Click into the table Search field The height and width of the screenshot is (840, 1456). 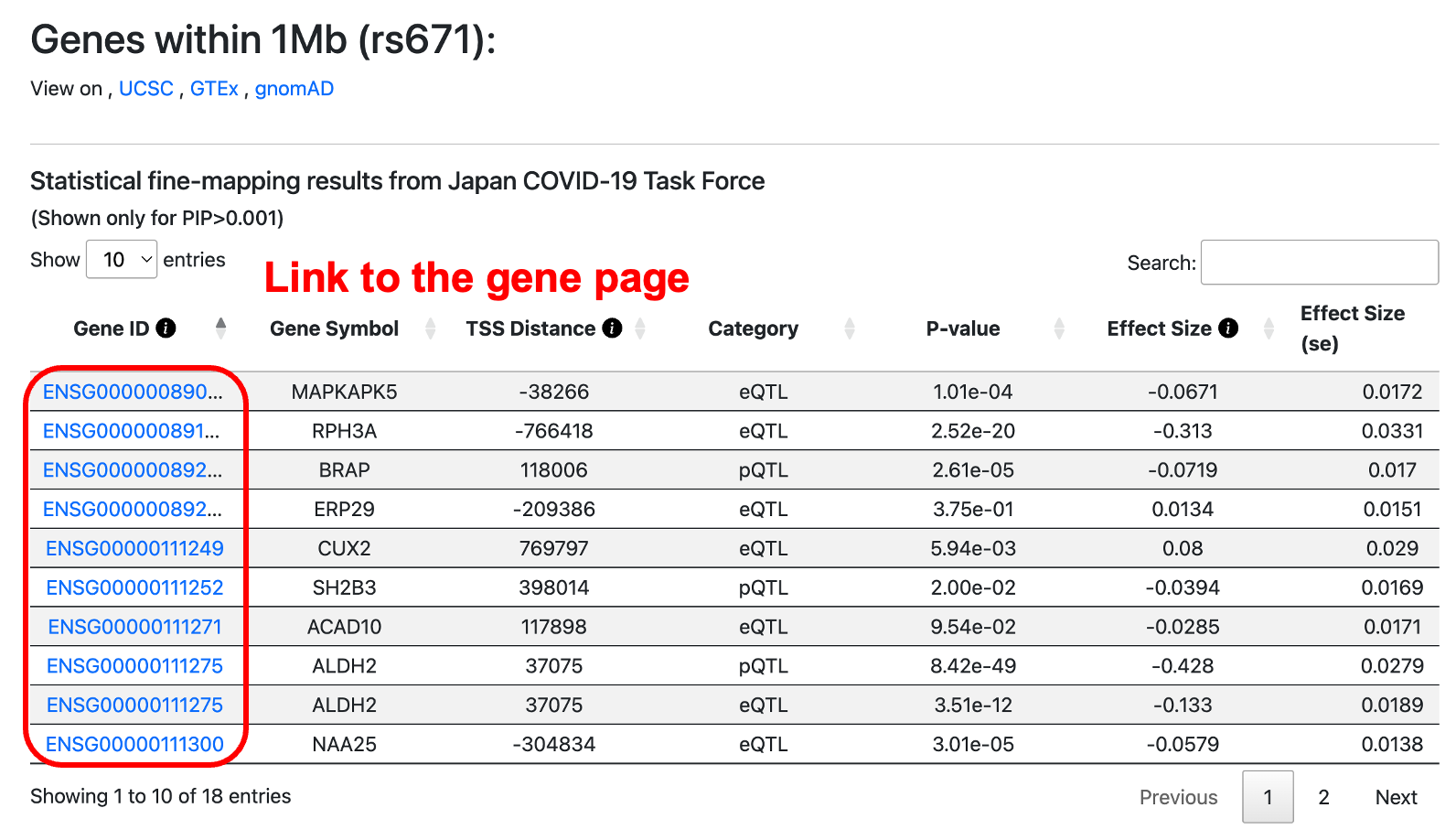(x=1318, y=263)
